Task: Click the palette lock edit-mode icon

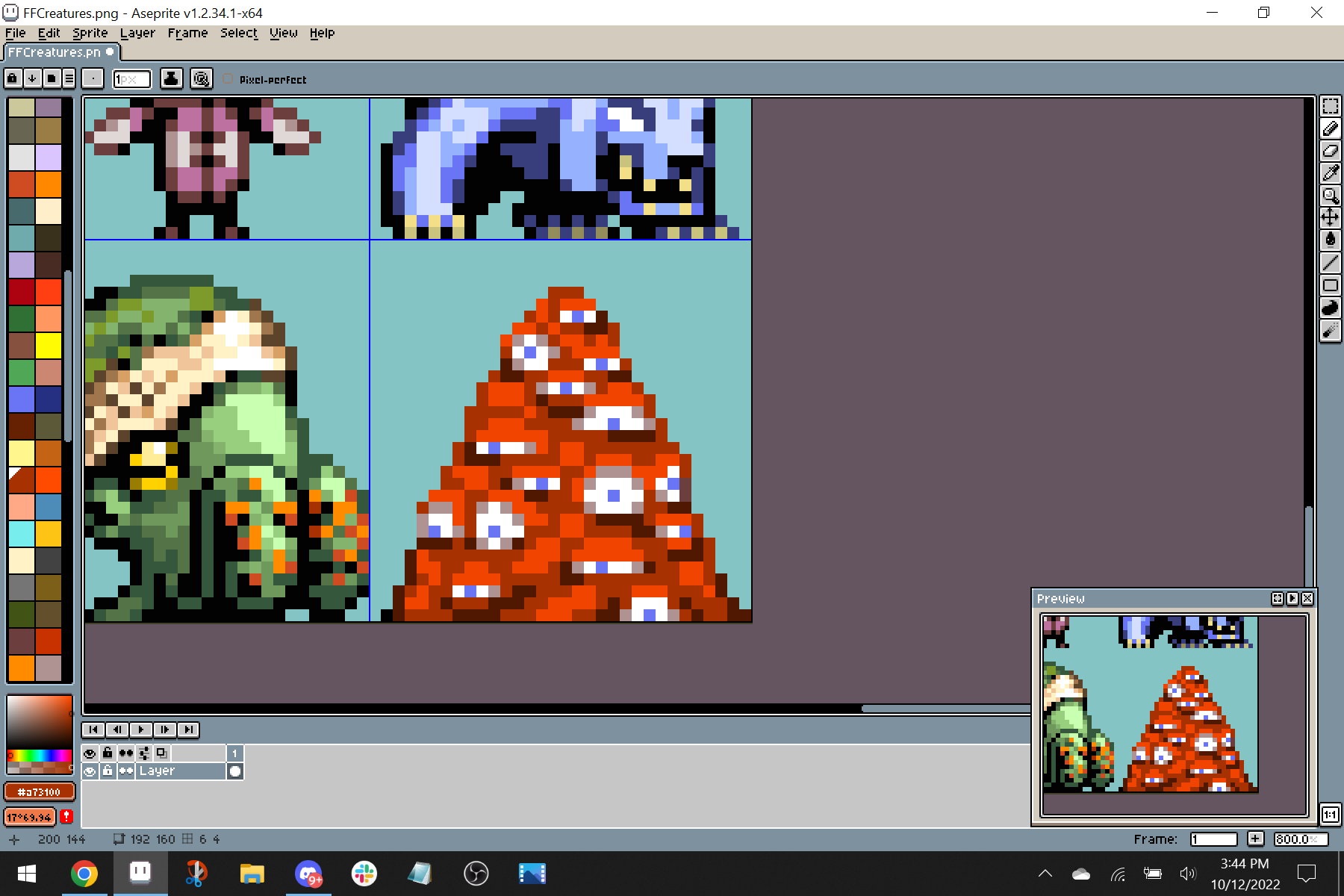Action: 13,78
